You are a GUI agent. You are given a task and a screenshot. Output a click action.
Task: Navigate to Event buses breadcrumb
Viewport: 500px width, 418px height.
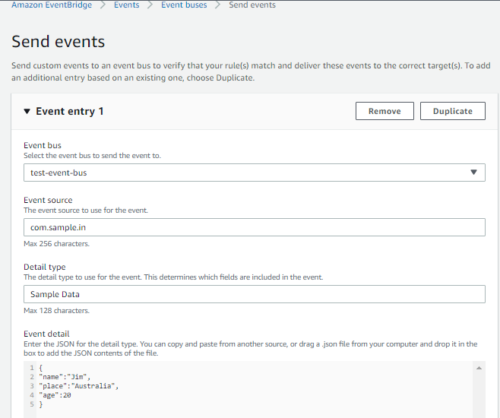pos(184,5)
